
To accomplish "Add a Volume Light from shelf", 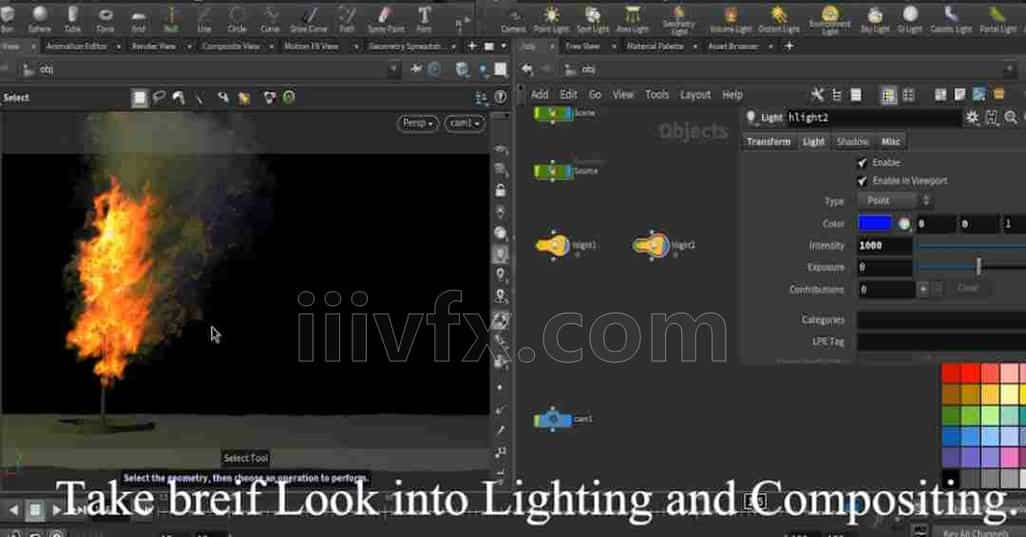I will click(731, 19).
